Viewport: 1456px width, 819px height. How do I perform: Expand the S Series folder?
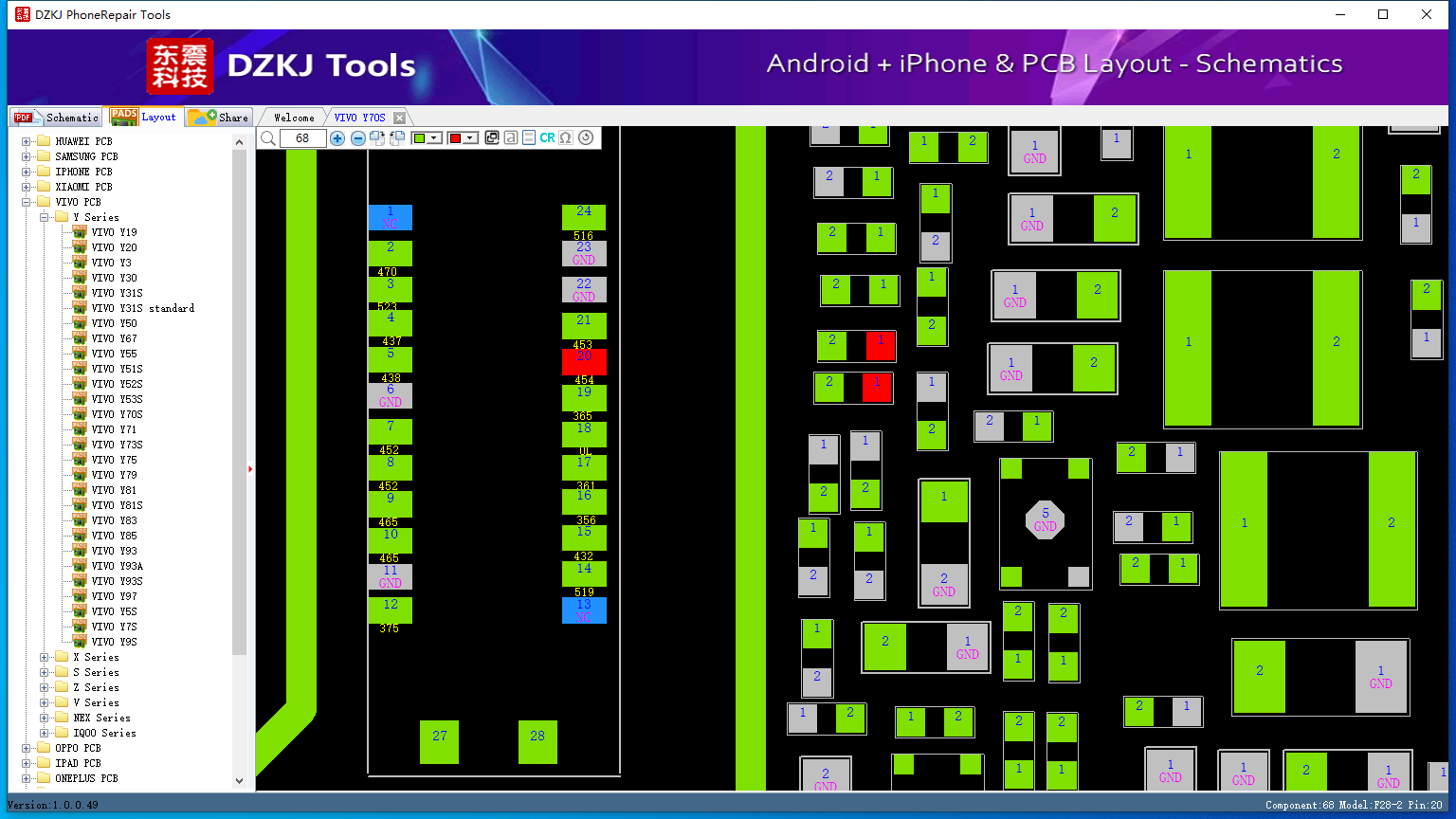[x=45, y=672]
